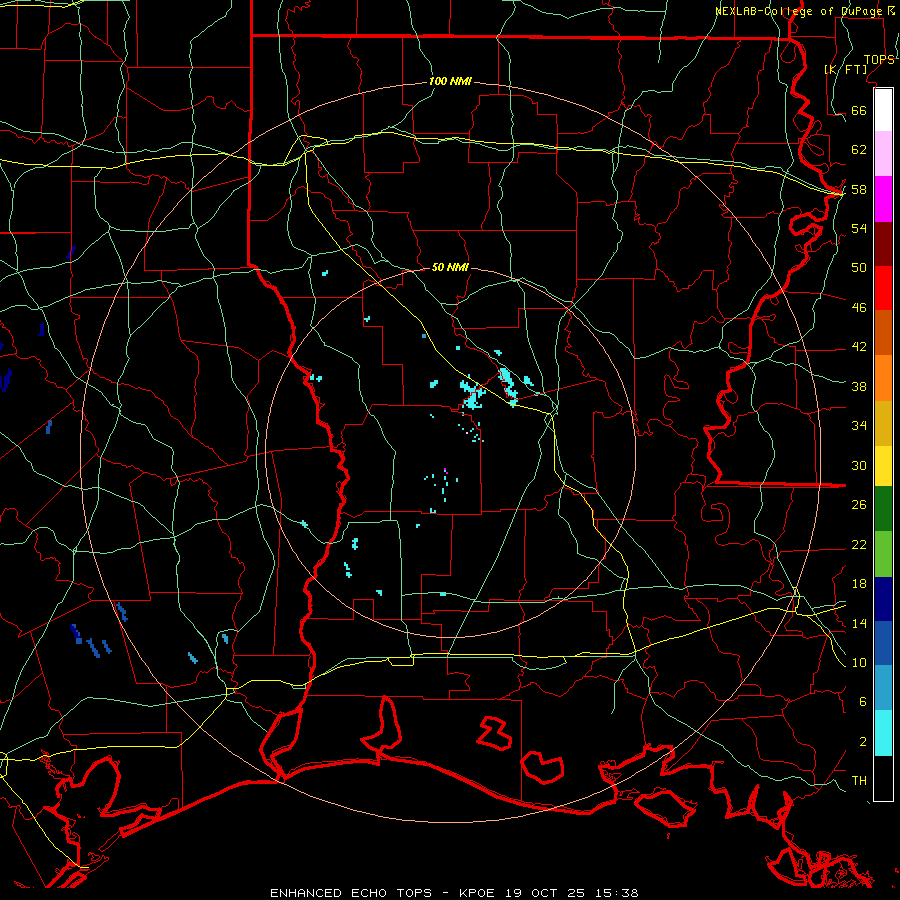900x900 pixels.
Task: Select the "14" scale value
Action: (x=859, y=623)
